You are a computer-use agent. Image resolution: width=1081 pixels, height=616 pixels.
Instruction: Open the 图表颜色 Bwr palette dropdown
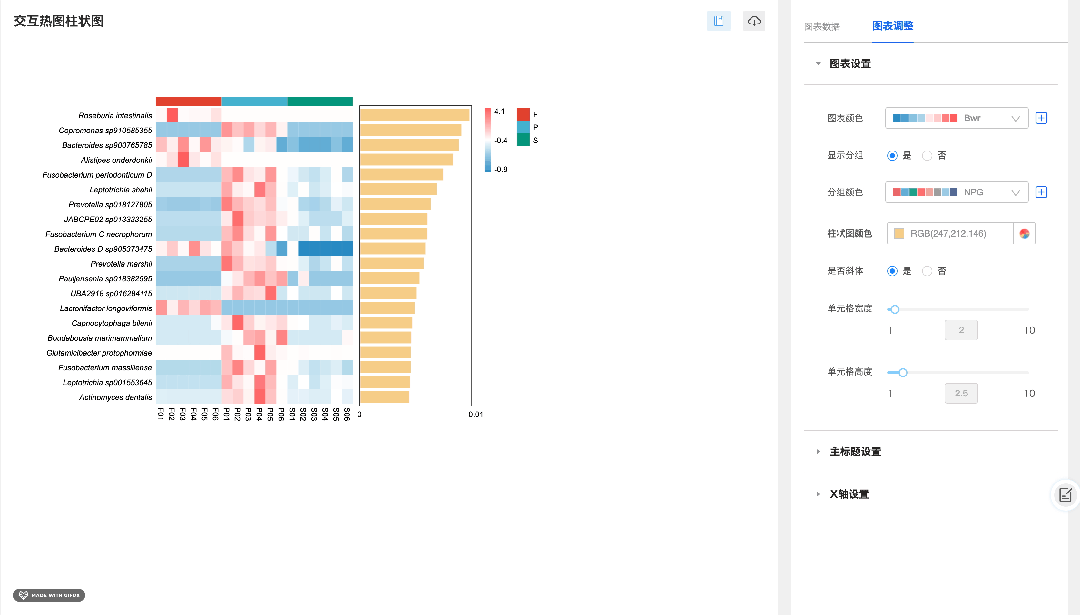(x=956, y=118)
